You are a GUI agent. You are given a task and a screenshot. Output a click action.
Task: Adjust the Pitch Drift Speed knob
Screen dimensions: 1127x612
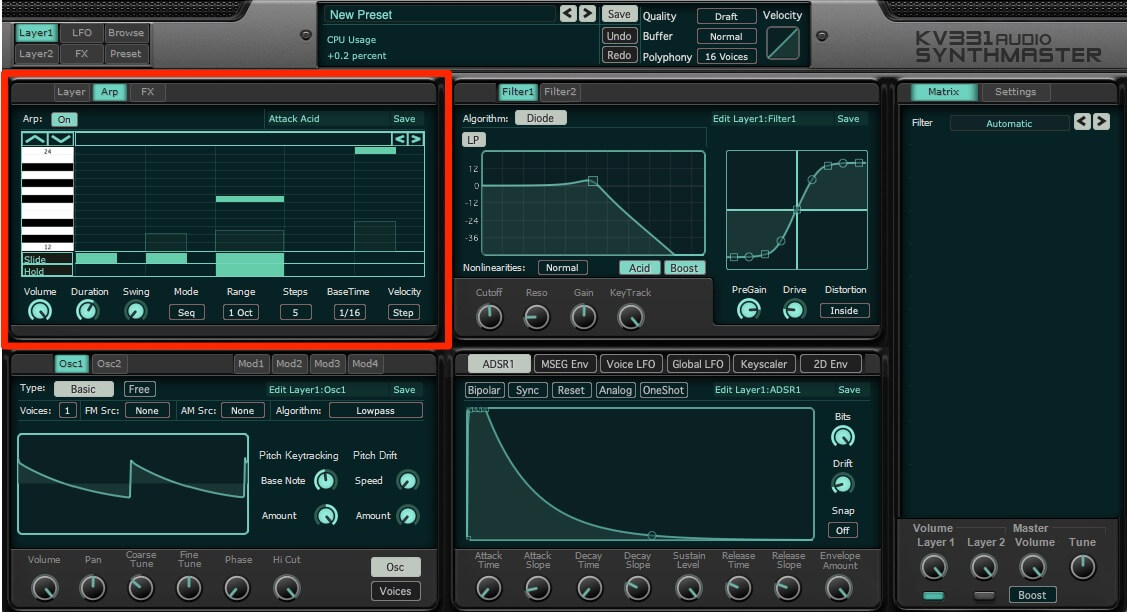[x=408, y=480]
